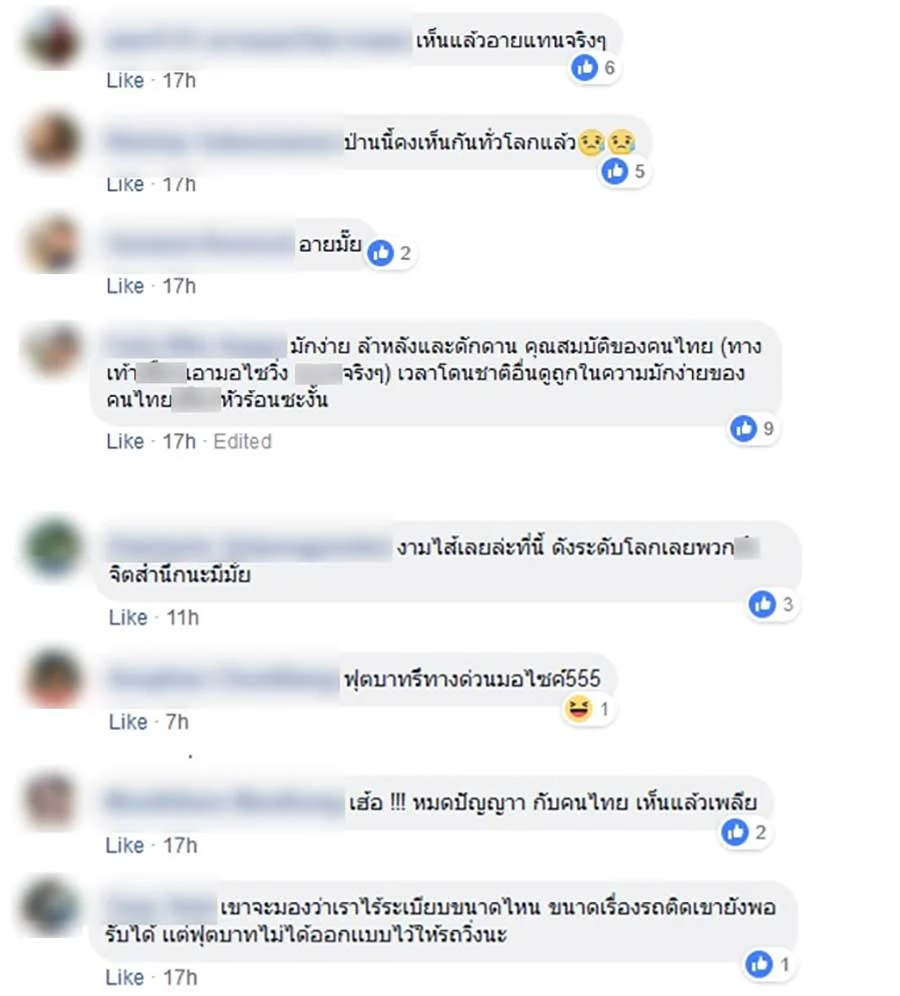This screenshot has height=996, width=900.
Task: Open the green profile picture beside the 11h comment
Action: pos(53,547)
